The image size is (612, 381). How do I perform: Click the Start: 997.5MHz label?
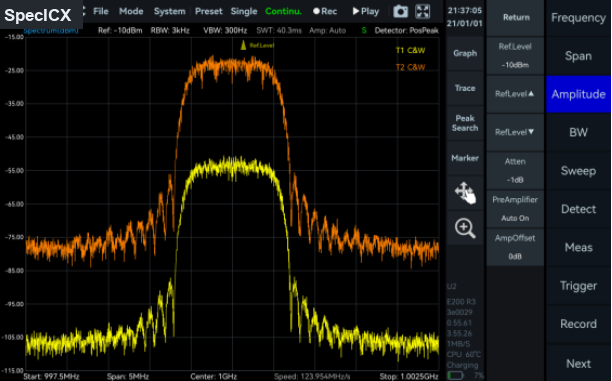tap(51, 377)
